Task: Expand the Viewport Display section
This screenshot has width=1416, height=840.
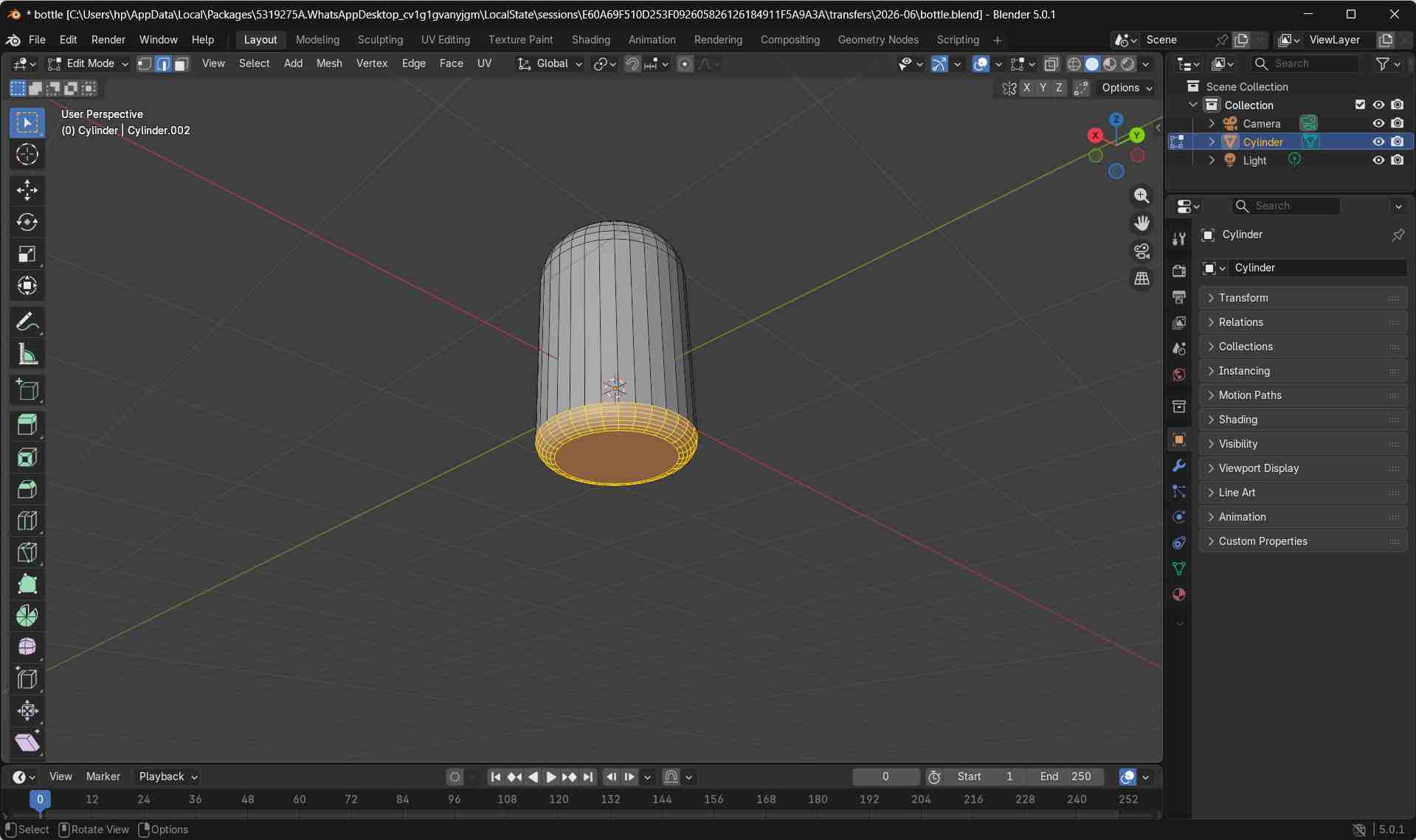Action: point(1258,468)
